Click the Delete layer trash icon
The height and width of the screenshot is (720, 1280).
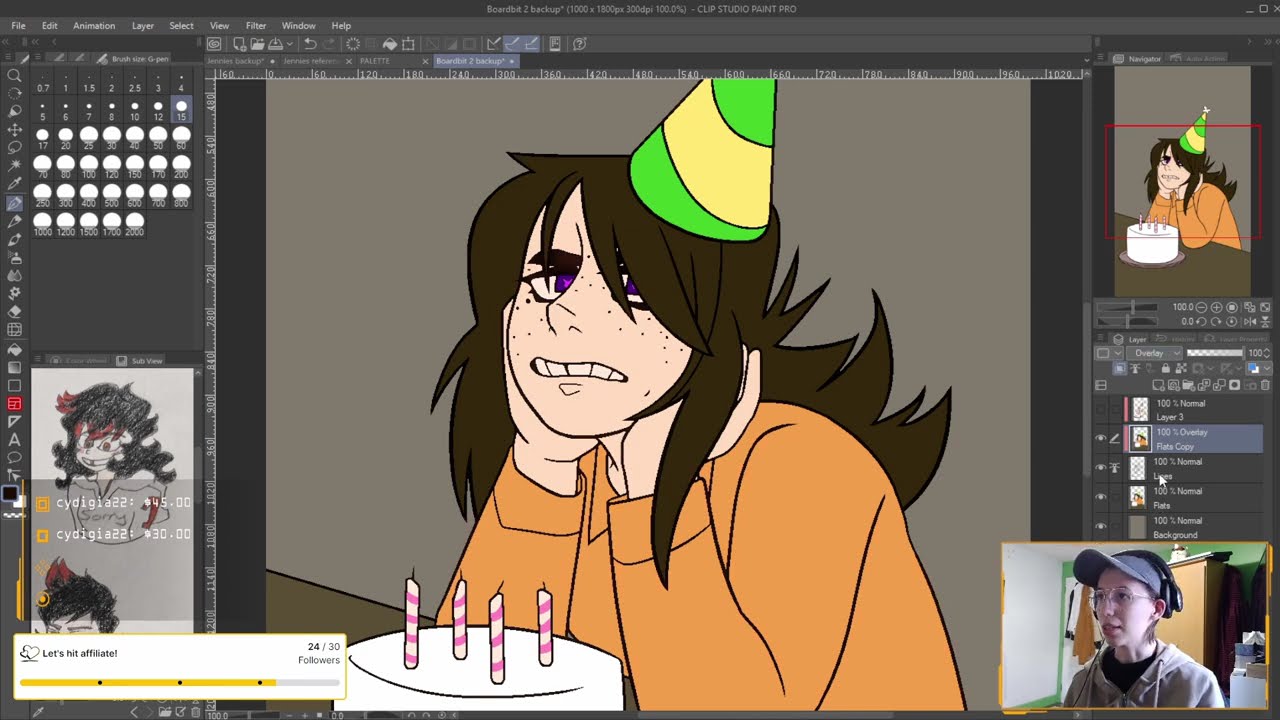click(1265, 385)
